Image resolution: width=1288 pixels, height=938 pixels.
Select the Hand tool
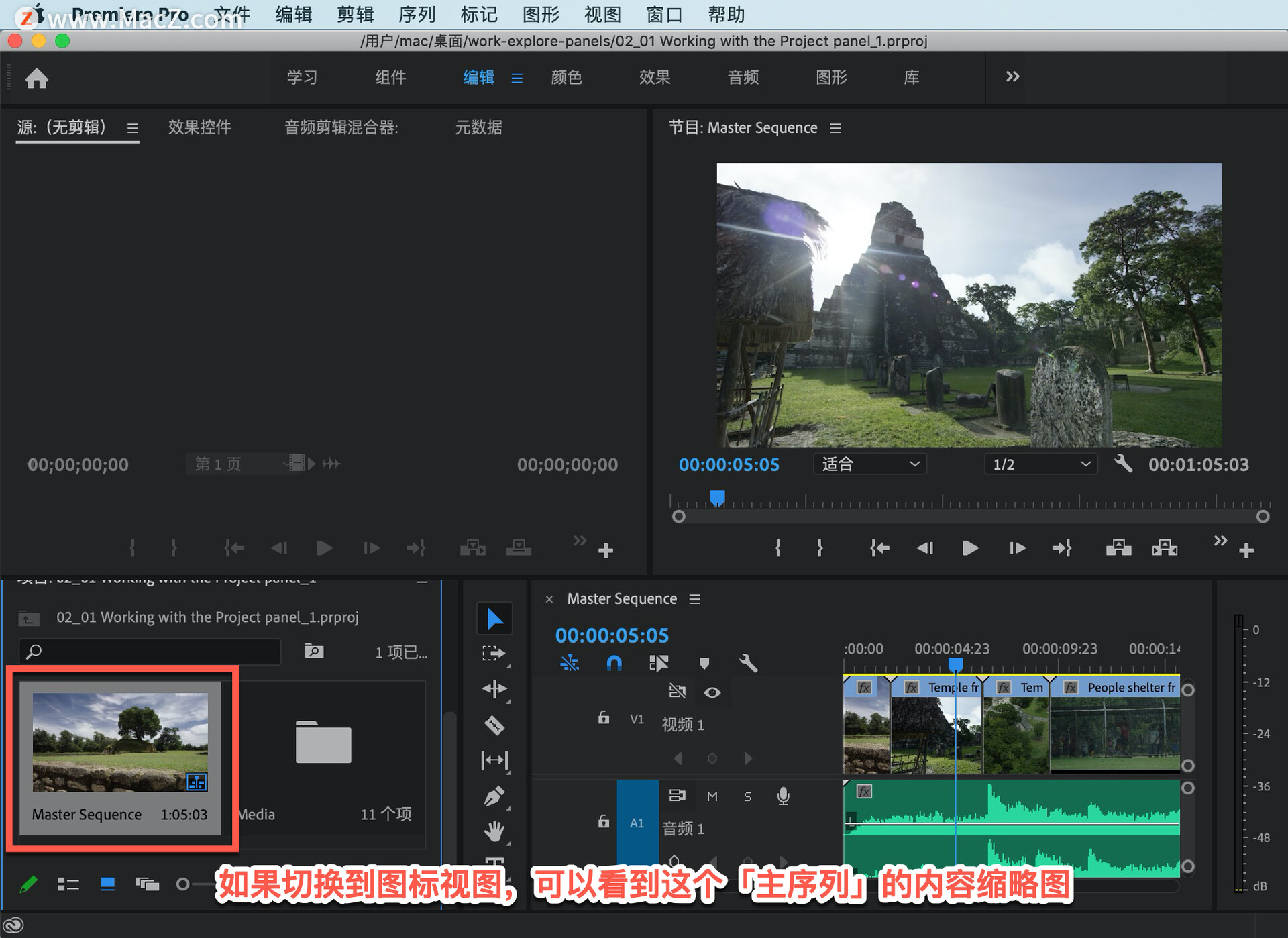494,832
